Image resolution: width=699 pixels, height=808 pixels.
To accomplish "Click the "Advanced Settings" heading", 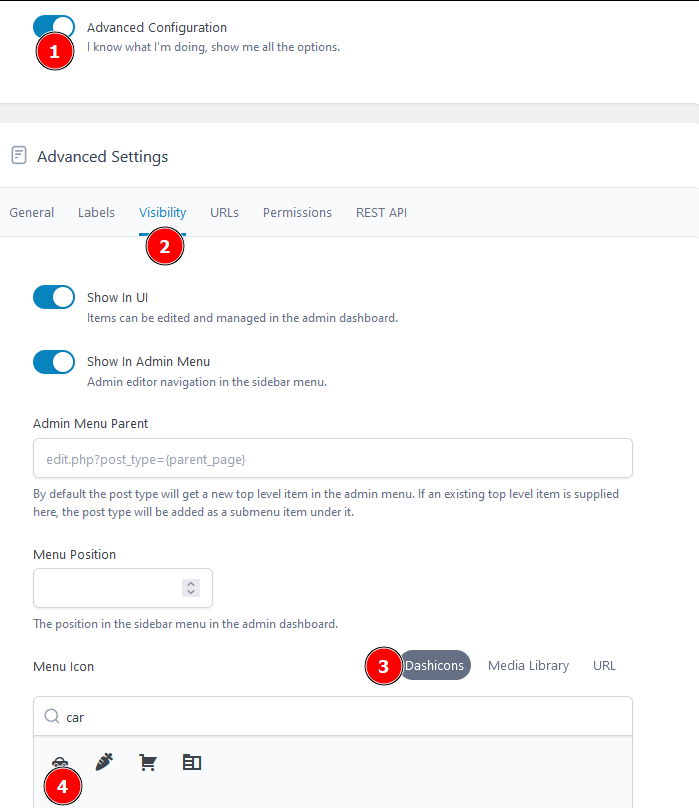I will click(x=103, y=156).
